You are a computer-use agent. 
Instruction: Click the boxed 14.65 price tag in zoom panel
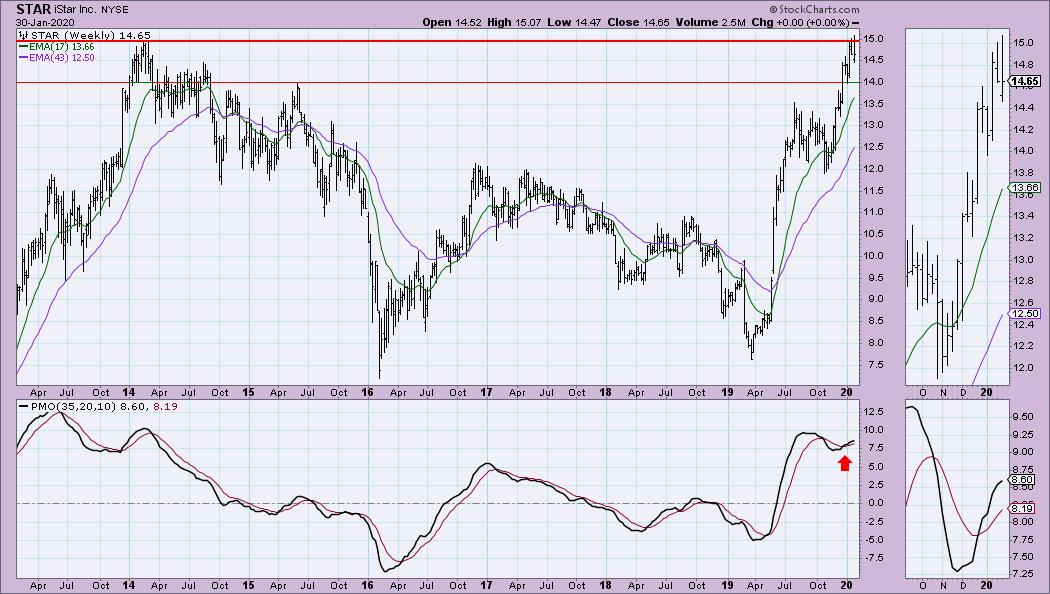pyautogui.click(x=1026, y=82)
